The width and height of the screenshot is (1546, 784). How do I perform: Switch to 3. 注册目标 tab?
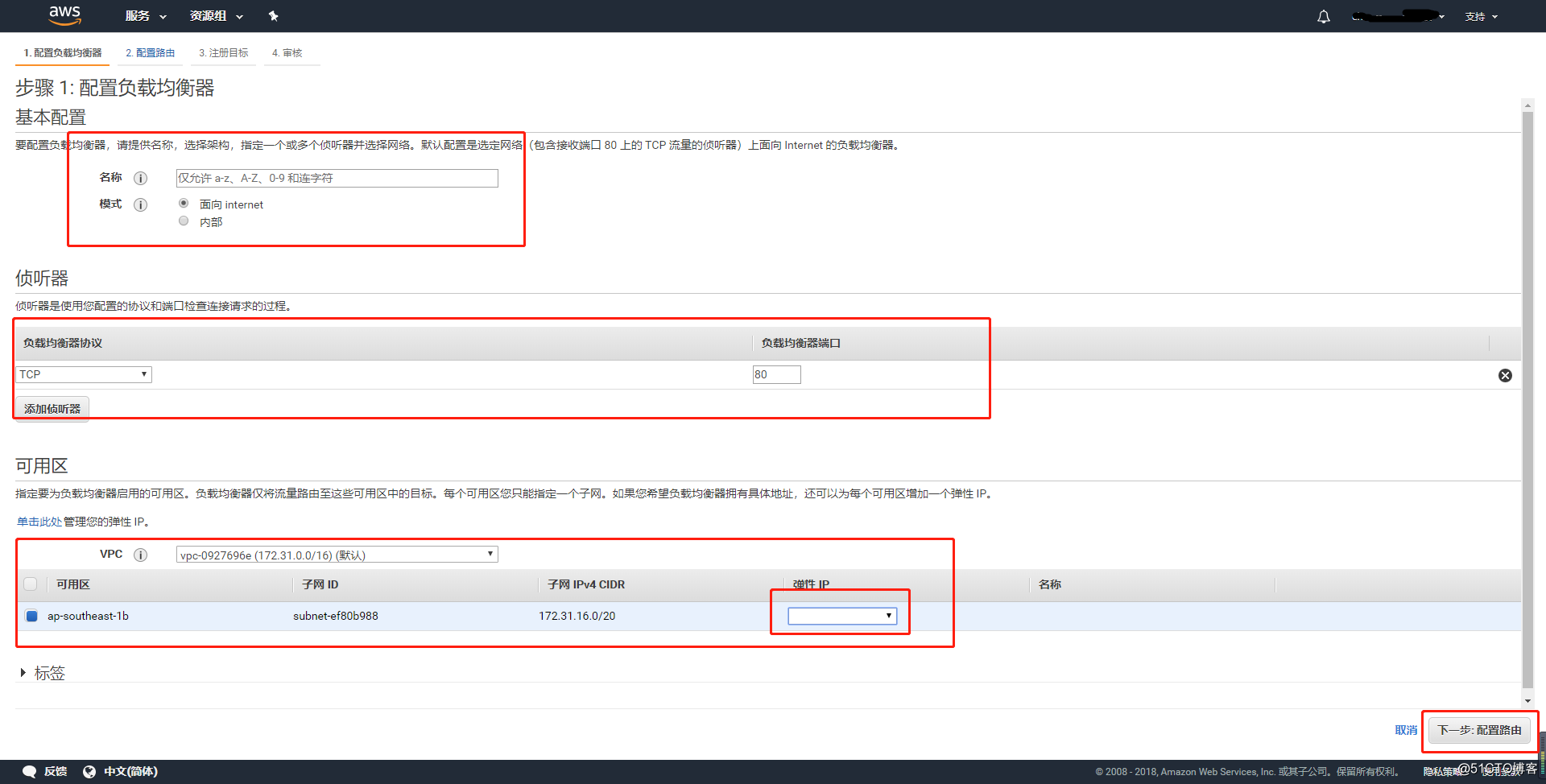(x=223, y=53)
